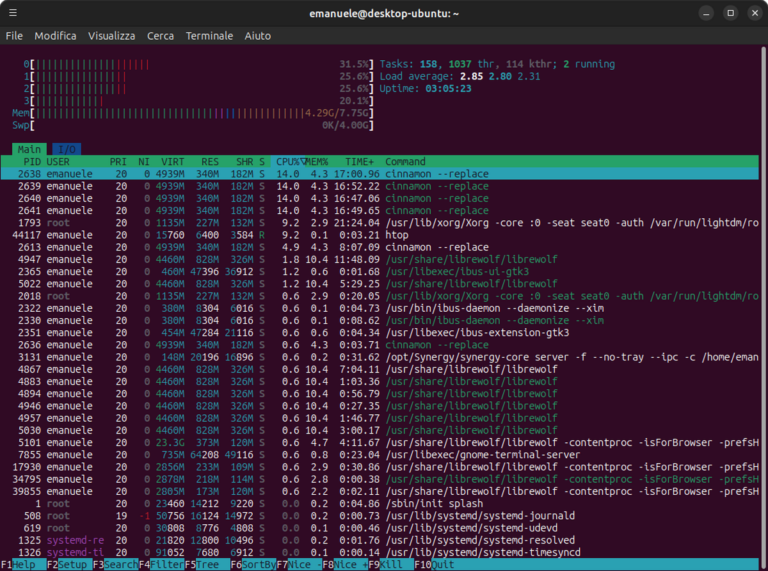Viewport: 768px width, 571px height.
Task: Click the Mem usage meter bar
Action: pyautogui.click(x=193, y=113)
